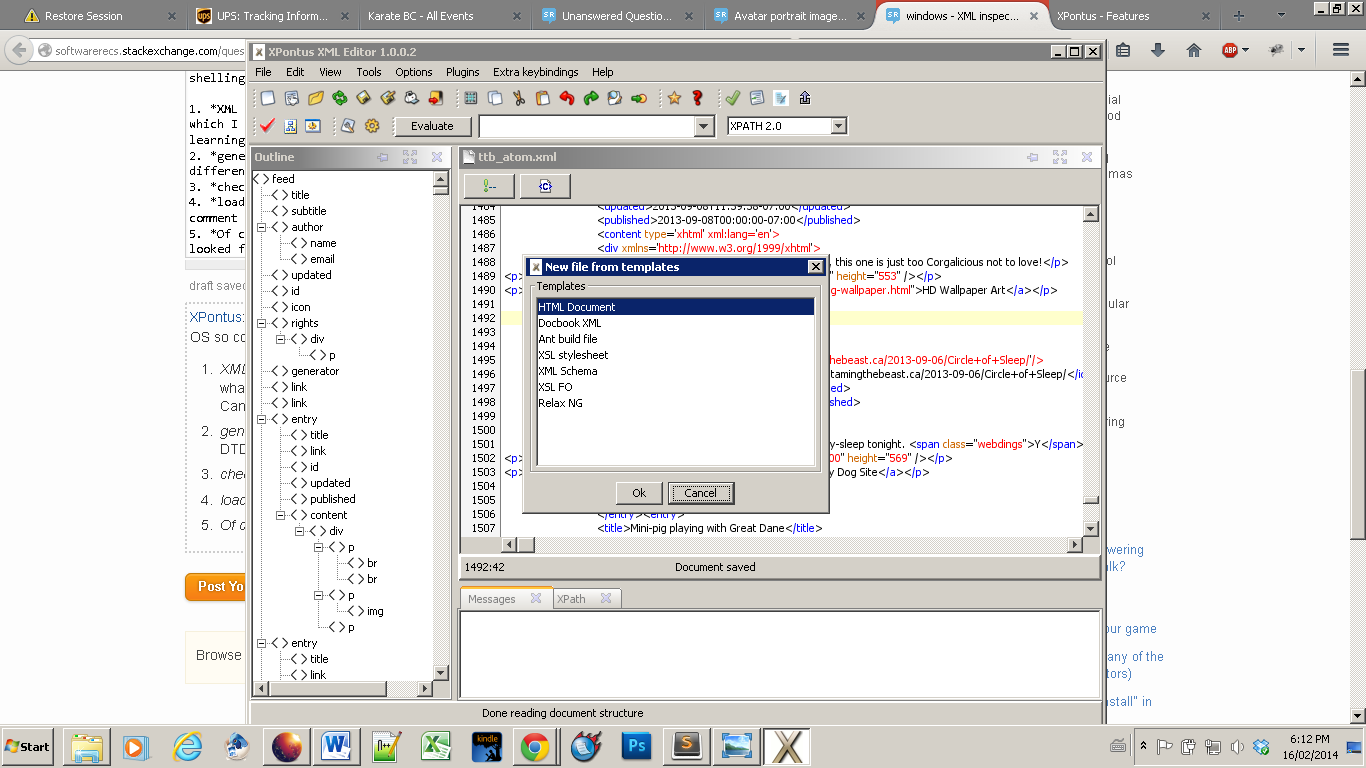Click the schema hierarchy toolbar icon
The width and height of the screenshot is (1366, 768).
(290, 126)
